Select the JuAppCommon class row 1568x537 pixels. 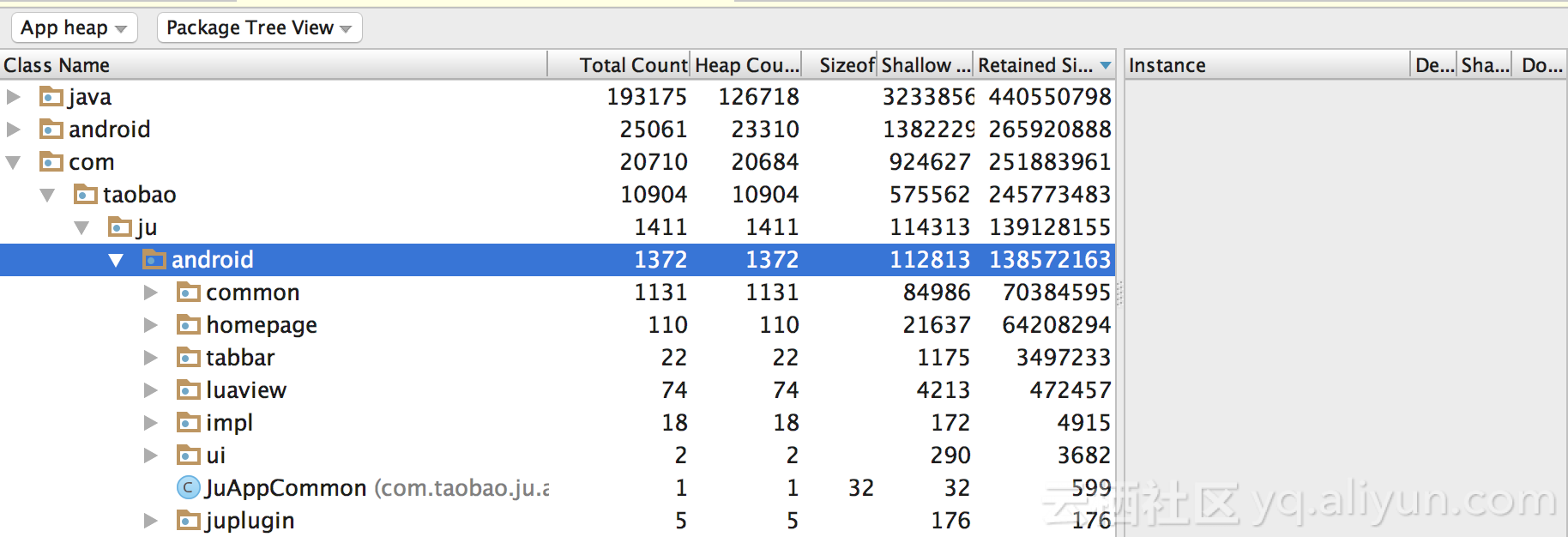(558, 488)
